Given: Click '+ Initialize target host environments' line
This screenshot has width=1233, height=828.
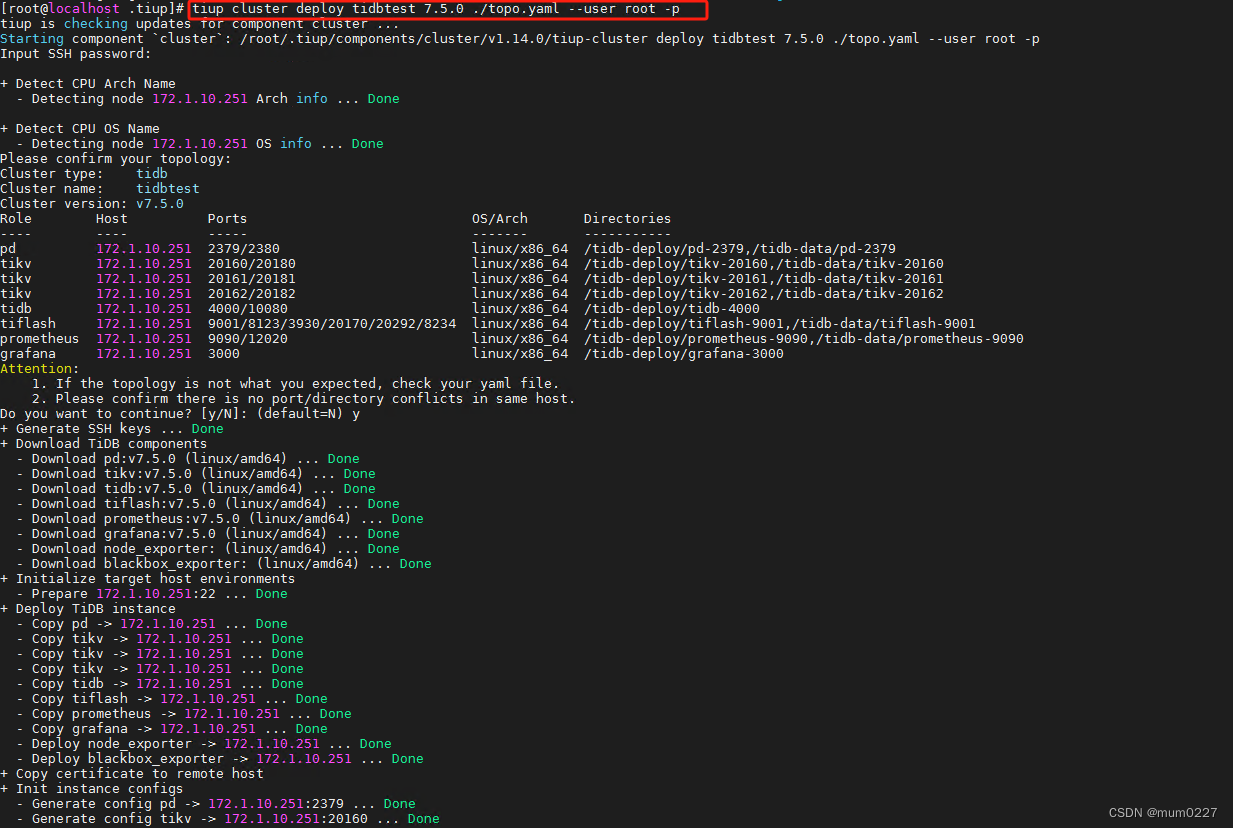Looking at the screenshot, I should (148, 579).
